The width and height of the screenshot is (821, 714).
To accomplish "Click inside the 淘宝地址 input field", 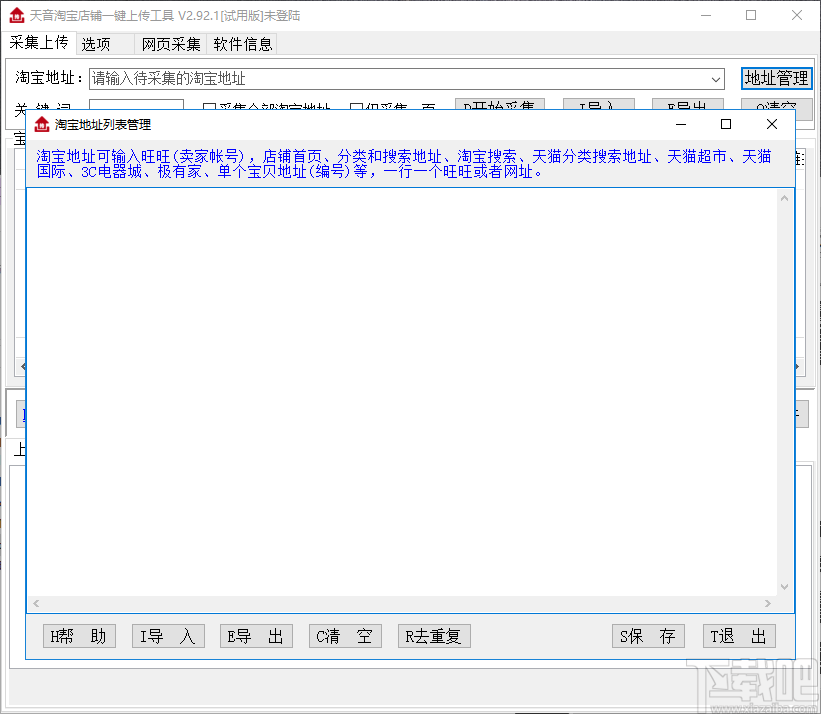I will tap(400, 78).
